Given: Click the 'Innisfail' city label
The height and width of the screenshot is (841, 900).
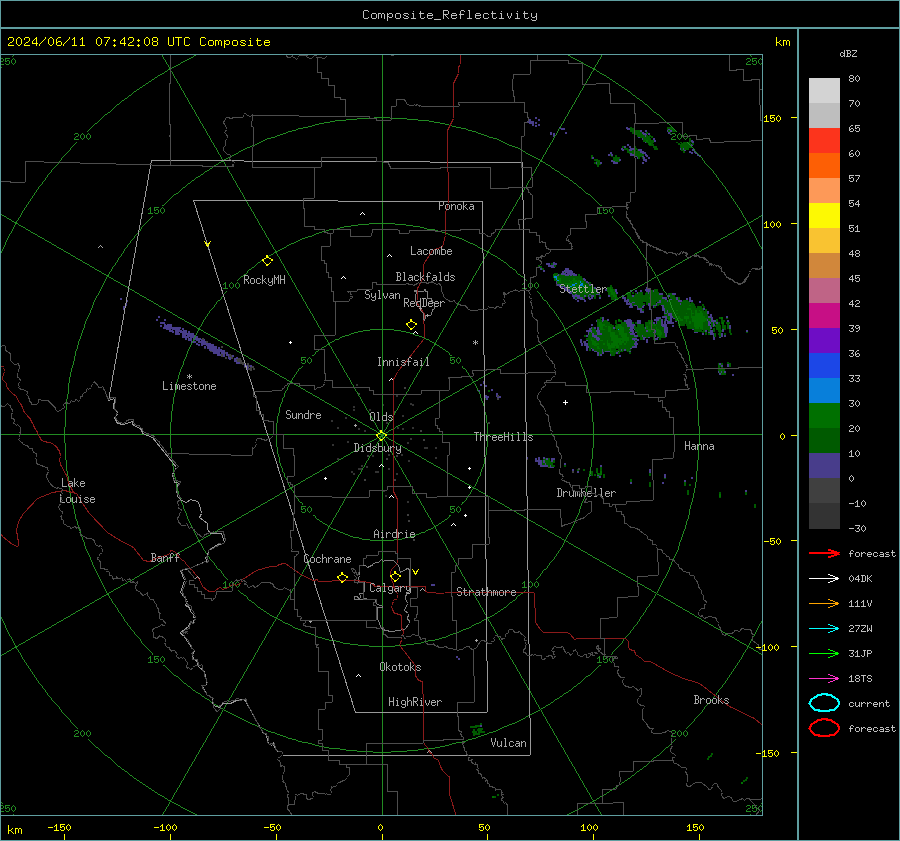Looking at the screenshot, I should click(x=403, y=362).
